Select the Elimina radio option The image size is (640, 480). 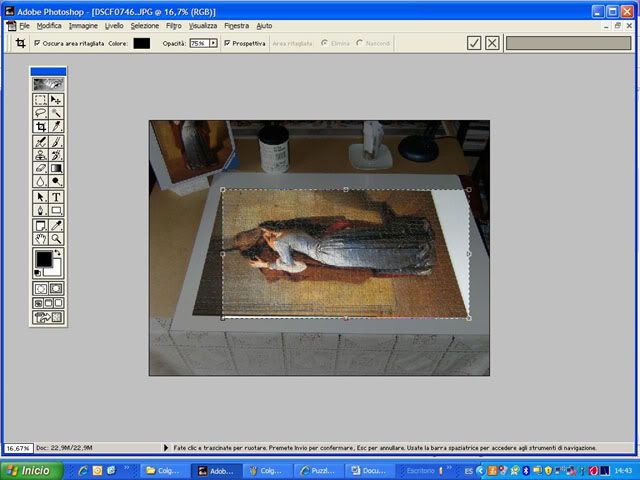tap(324, 43)
